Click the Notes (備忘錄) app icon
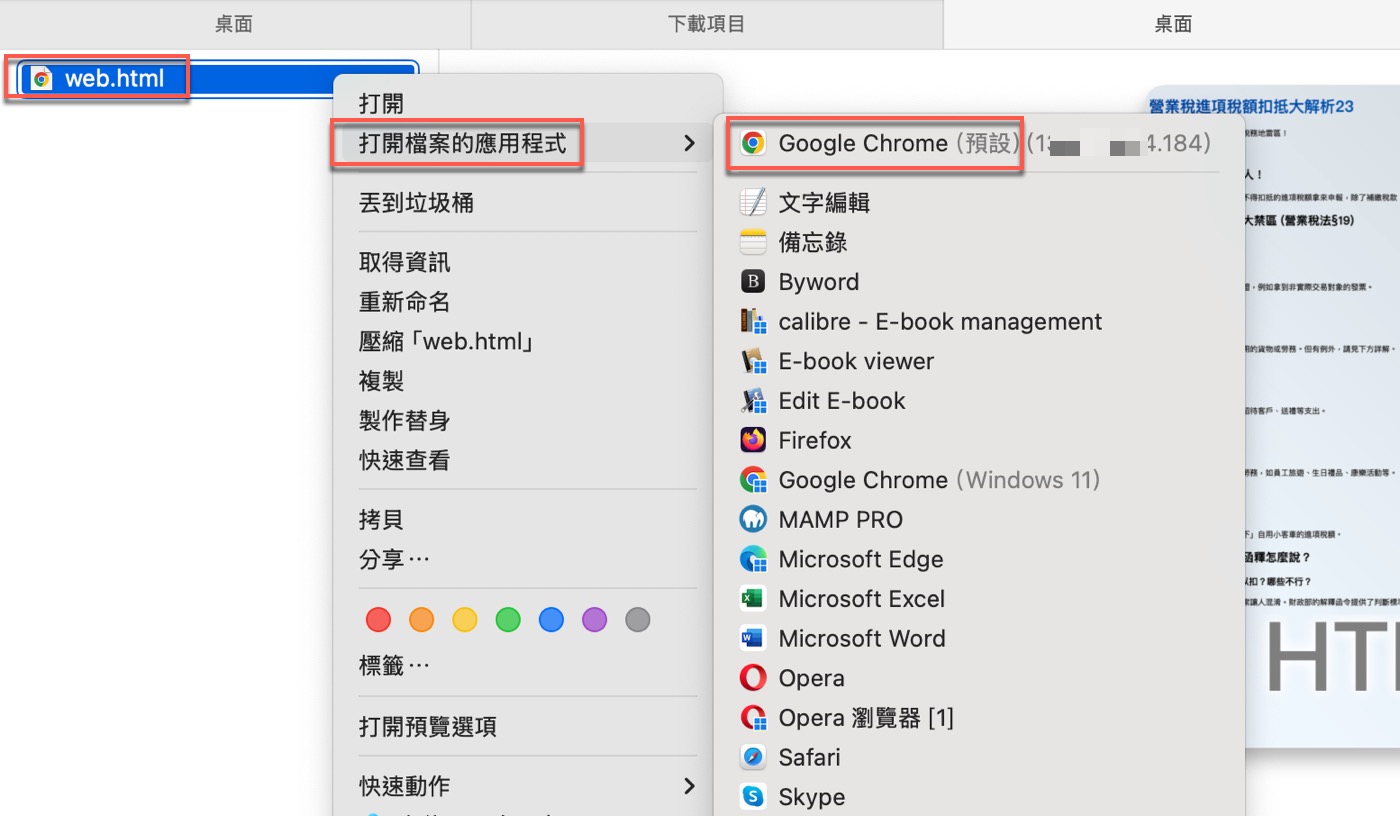 pyautogui.click(x=753, y=242)
